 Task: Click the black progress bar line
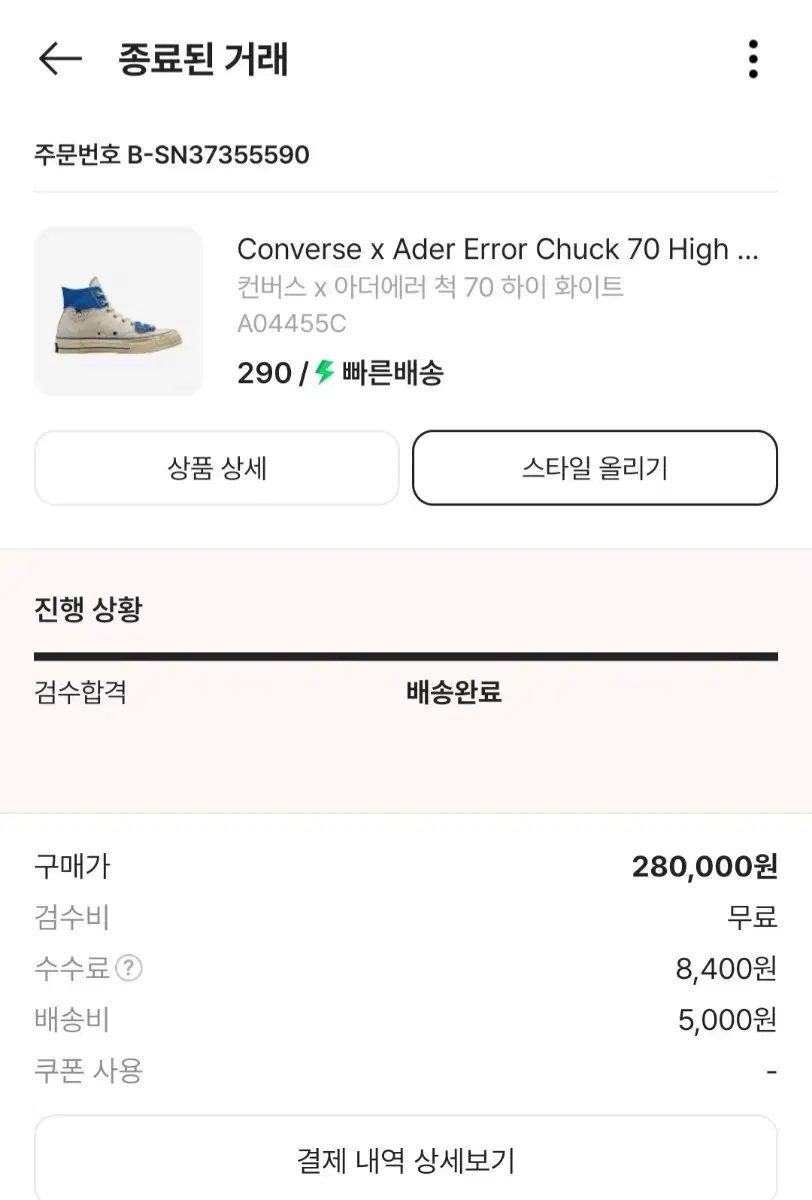[406, 657]
